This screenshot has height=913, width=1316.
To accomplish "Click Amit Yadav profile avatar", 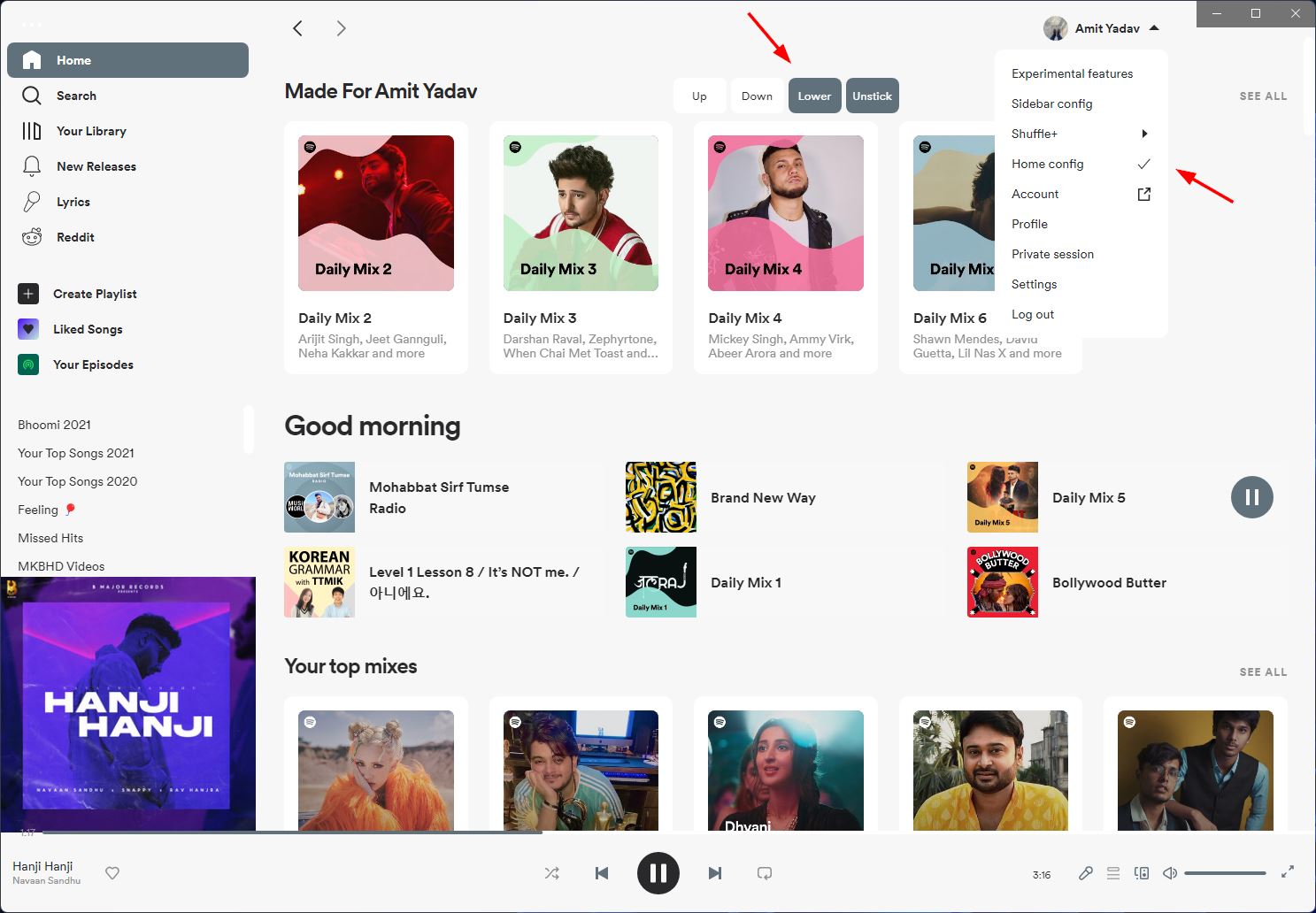I will coord(1055,28).
